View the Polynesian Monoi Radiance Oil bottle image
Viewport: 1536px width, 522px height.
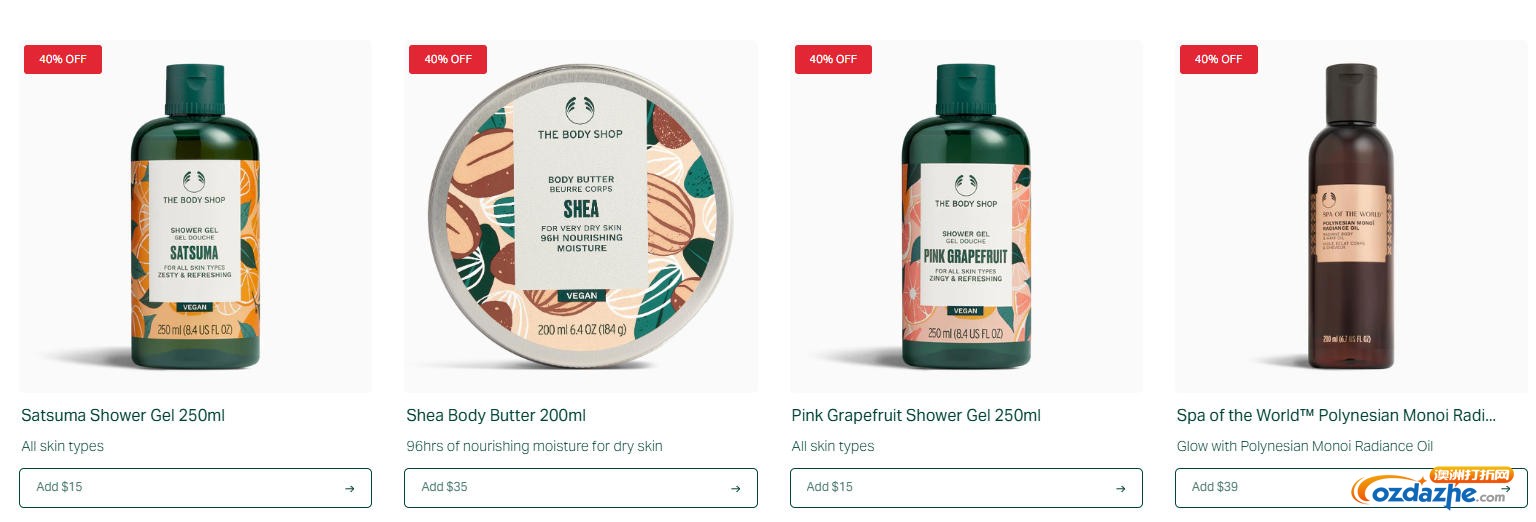pos(1351,216)
